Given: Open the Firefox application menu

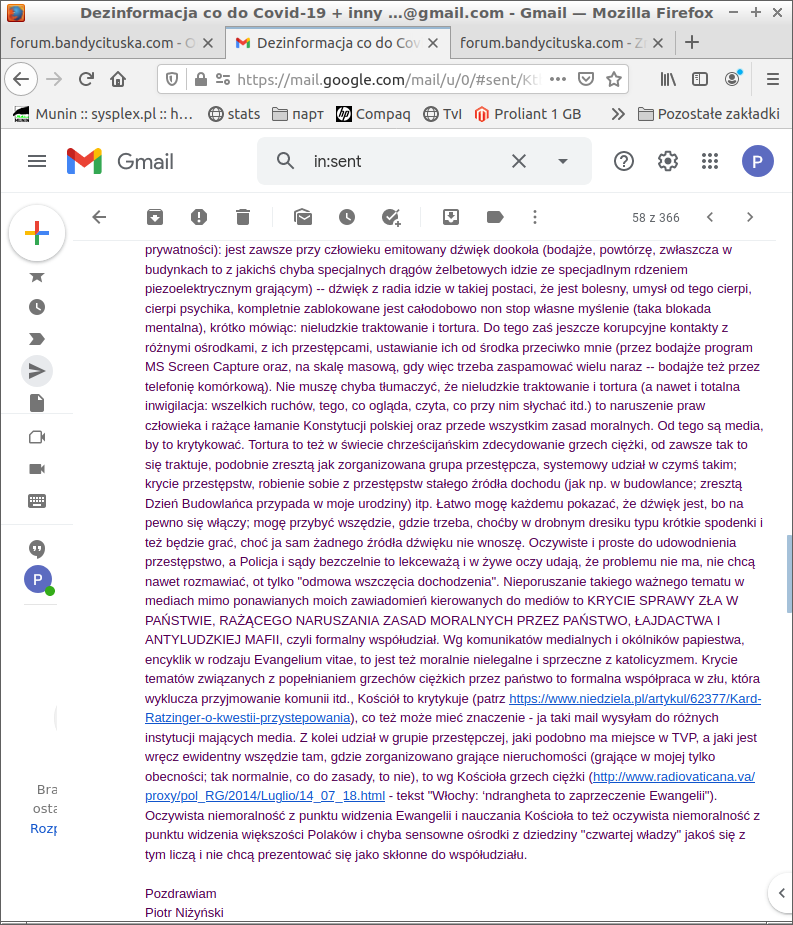Looking at the screenshot, I should tap(773, 78).
